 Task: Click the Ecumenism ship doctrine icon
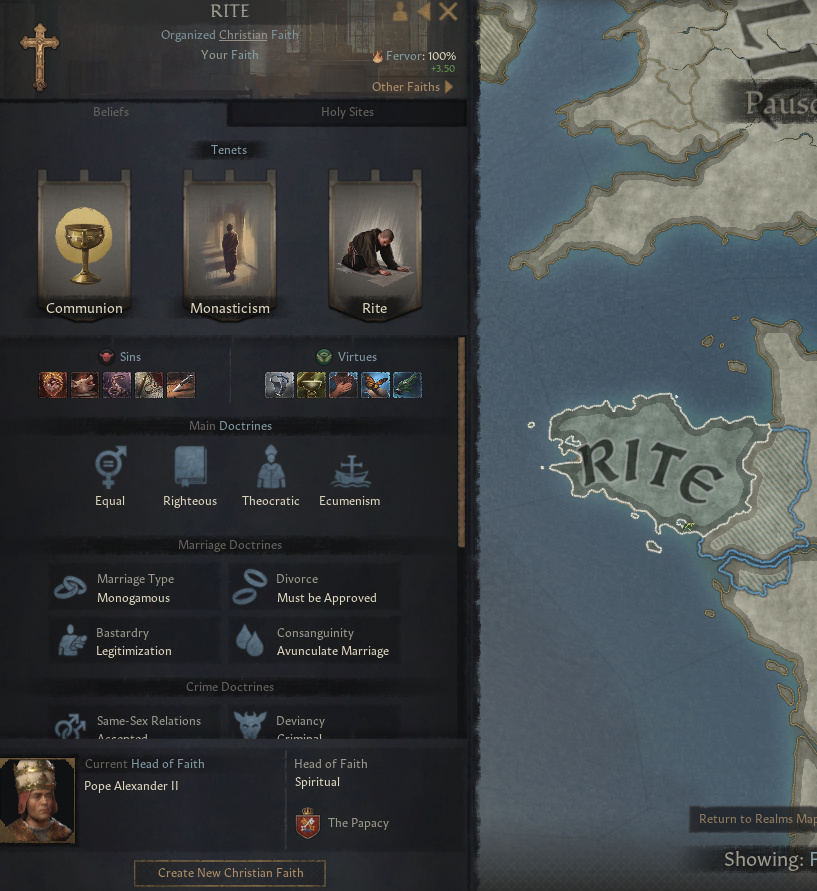click(351, 471)
